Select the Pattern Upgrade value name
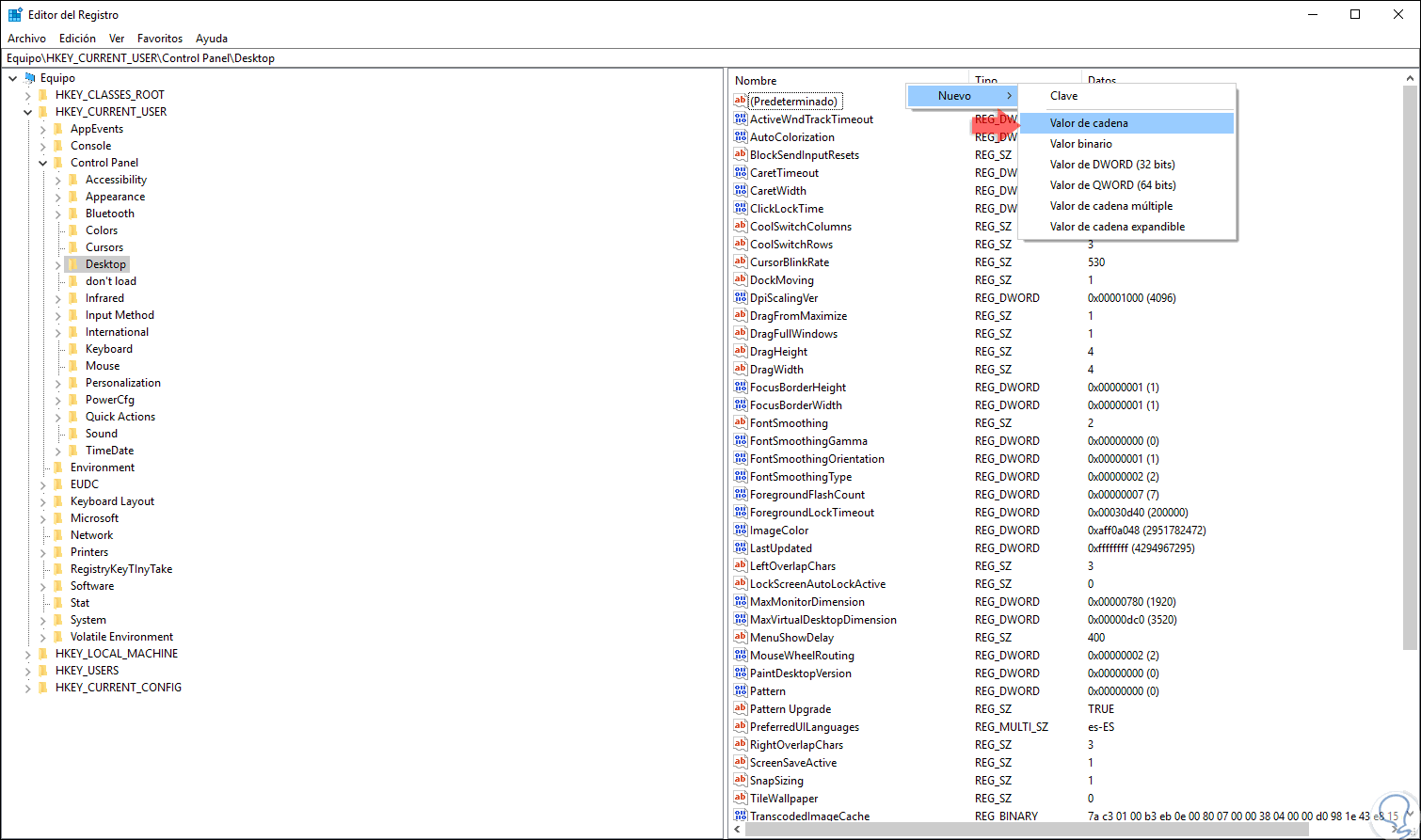1421x840 pixels. (x=790, y=709)
